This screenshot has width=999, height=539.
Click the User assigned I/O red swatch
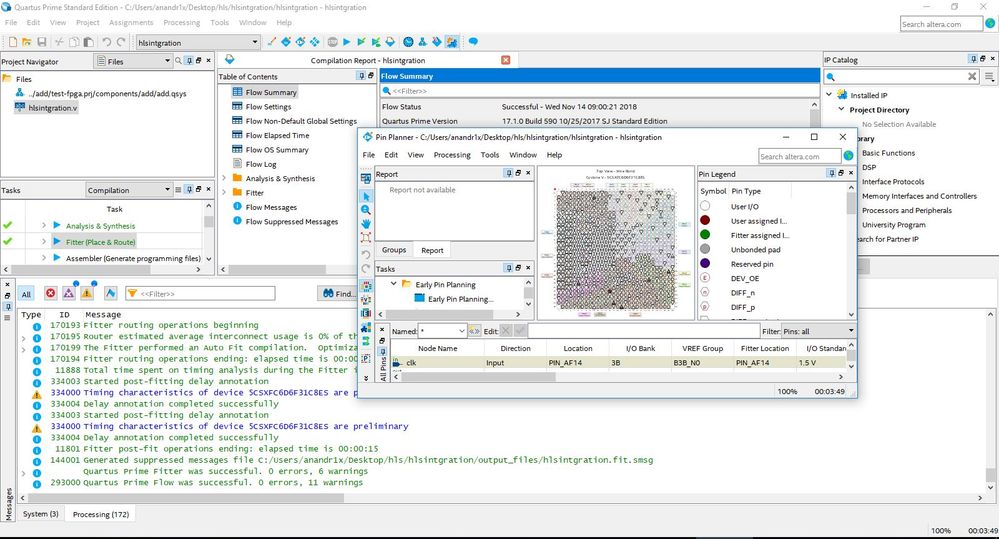click(706, 220)
